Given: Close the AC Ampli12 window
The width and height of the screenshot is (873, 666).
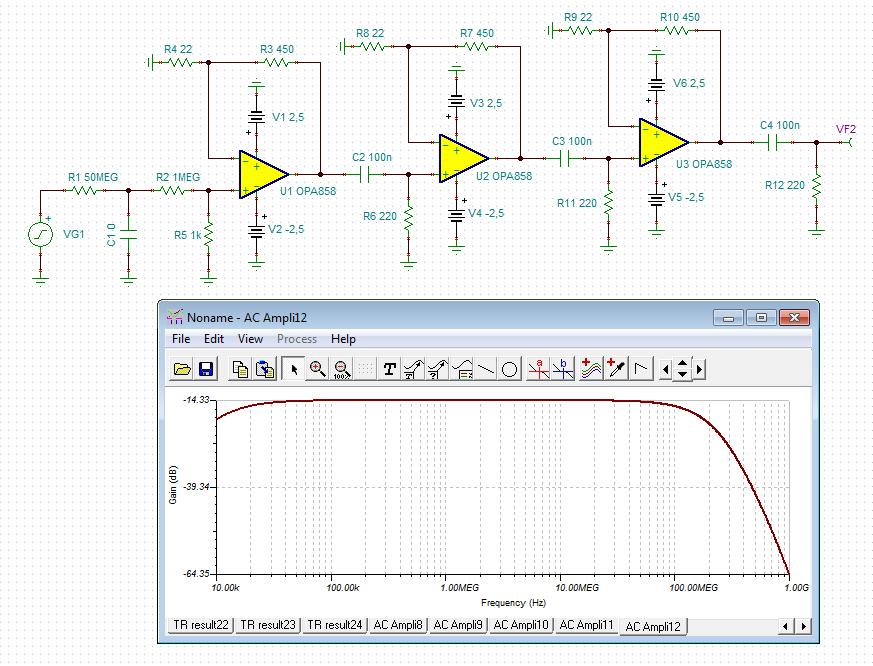Looking at the screenshot, I should [794, 318].
